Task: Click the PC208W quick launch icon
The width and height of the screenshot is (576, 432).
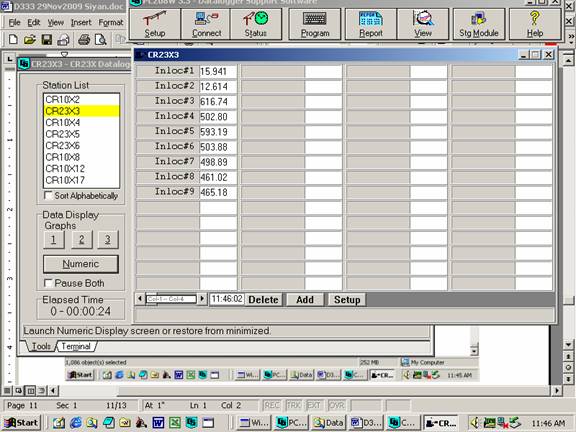Action: click(x=191, y=423)
